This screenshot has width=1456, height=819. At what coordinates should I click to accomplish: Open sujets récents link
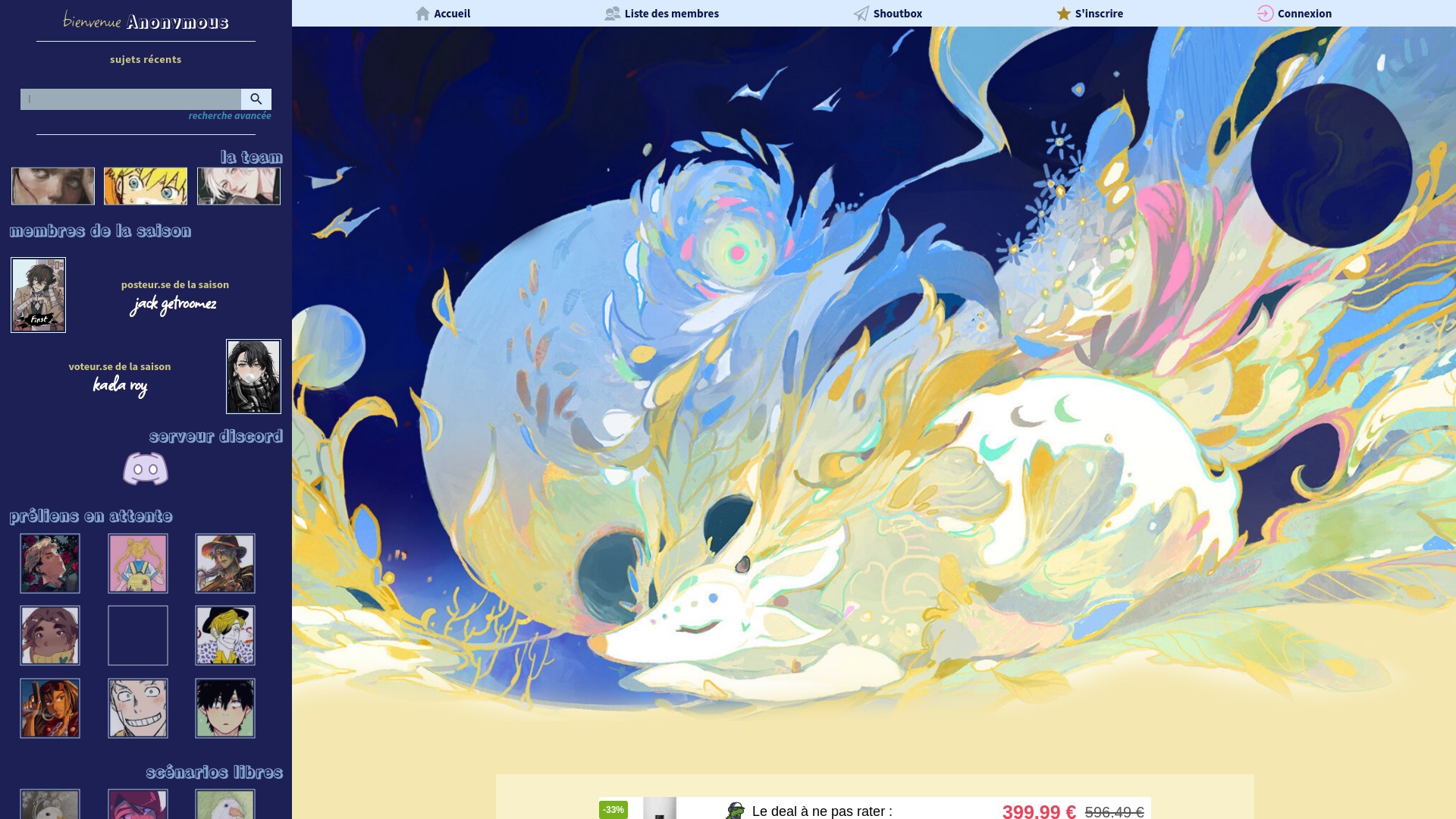(x=146, y=59)
